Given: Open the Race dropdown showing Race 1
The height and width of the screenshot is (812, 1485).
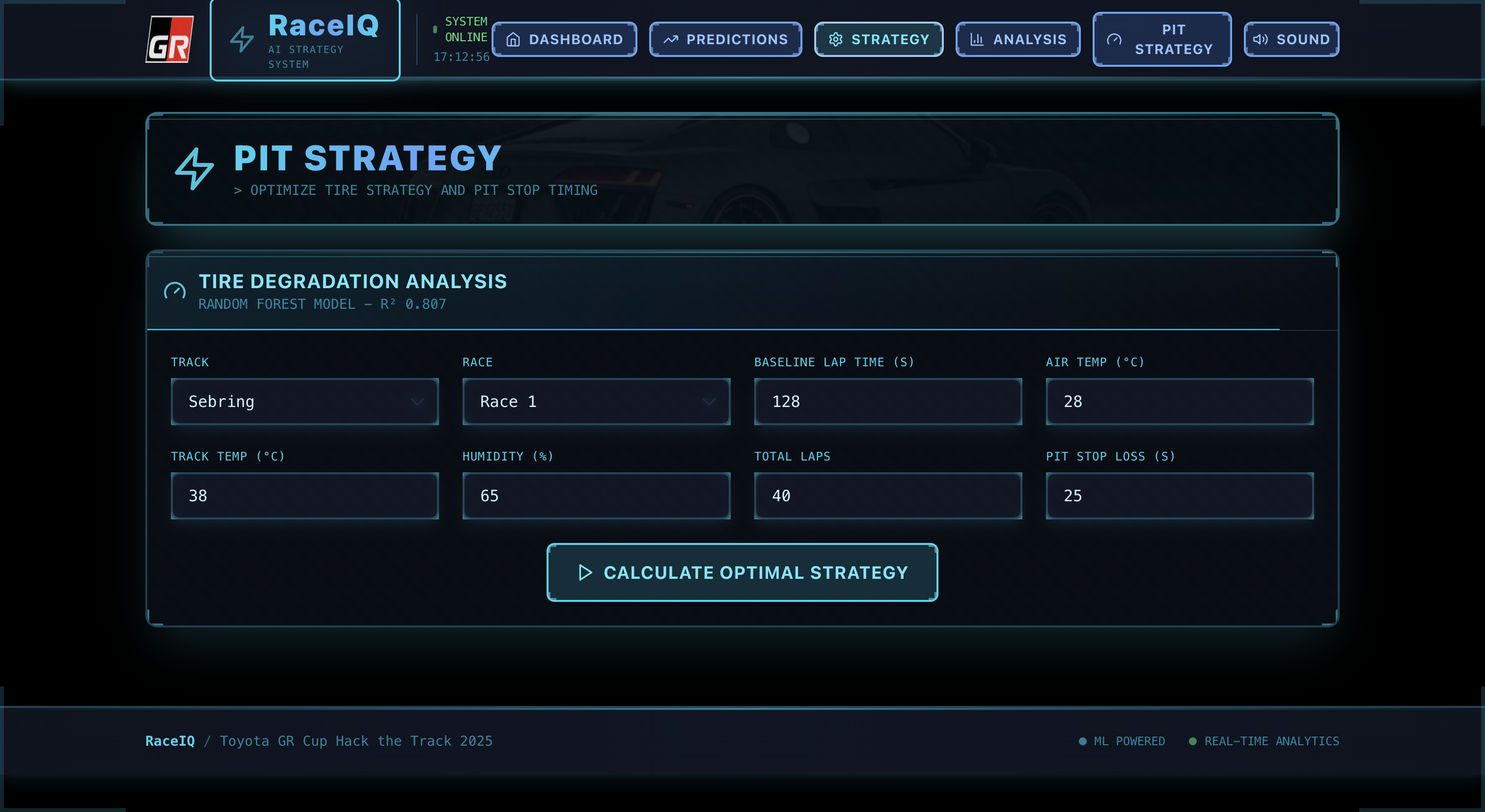Looking at the screenshot, I should tap(596, 402).
